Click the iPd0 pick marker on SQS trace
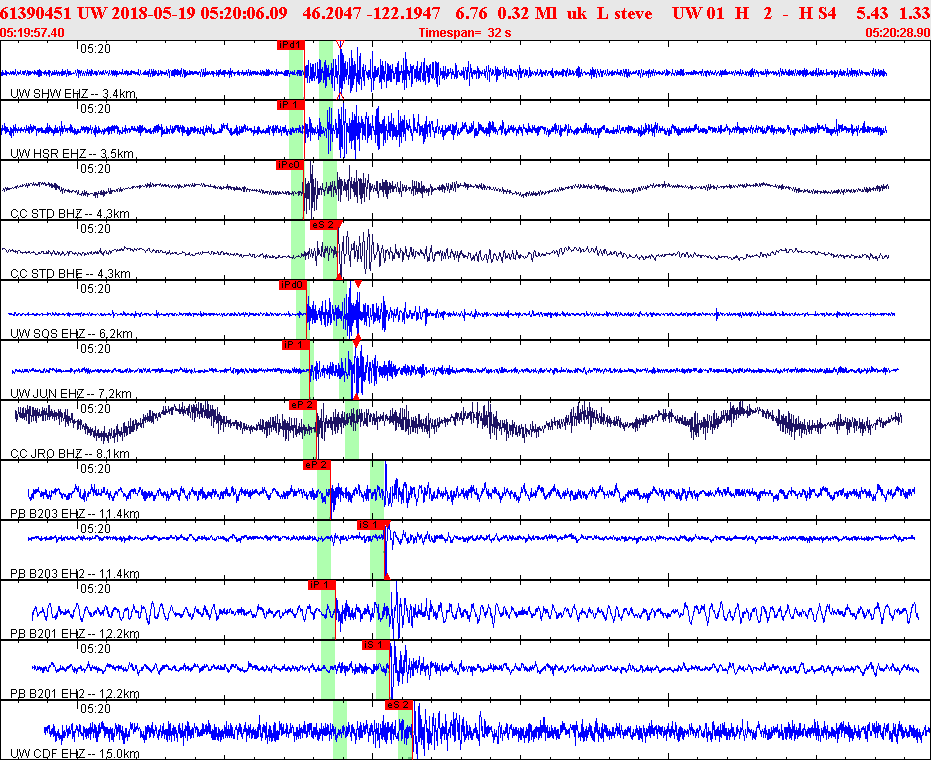The height and width of the screenshot is (760, 931). click(293, 285)
